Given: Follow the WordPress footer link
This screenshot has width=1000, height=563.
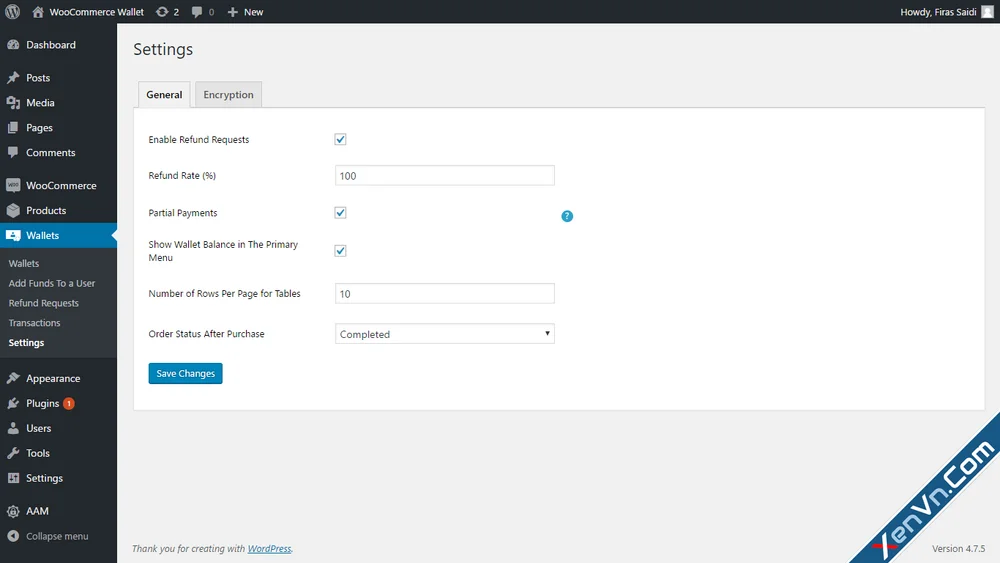Looking at the screenshot, I should [269, 548].
